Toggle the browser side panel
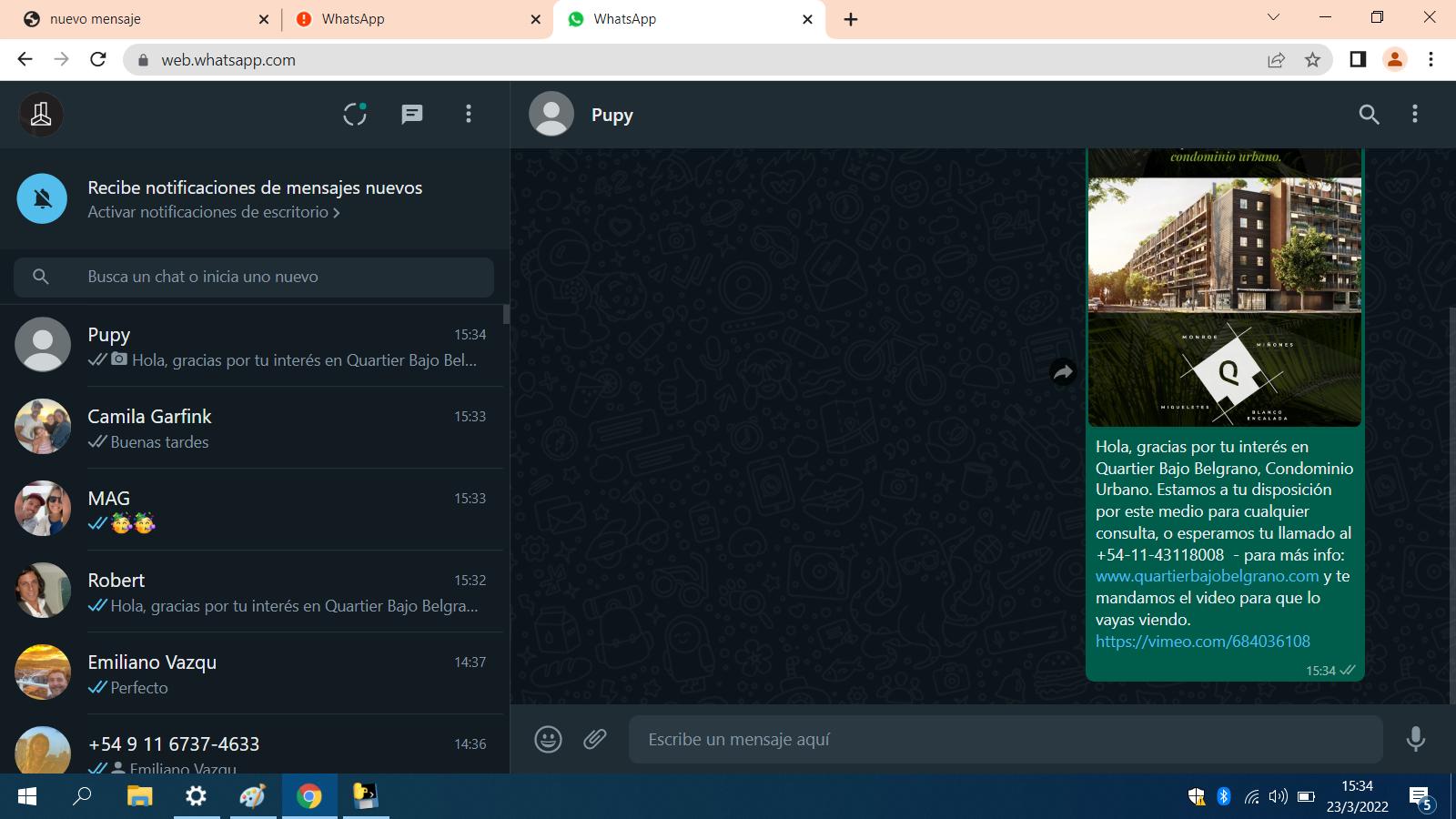This screenshot has height=819, width=1456. pyautogui.click(x=1358, y=59)
